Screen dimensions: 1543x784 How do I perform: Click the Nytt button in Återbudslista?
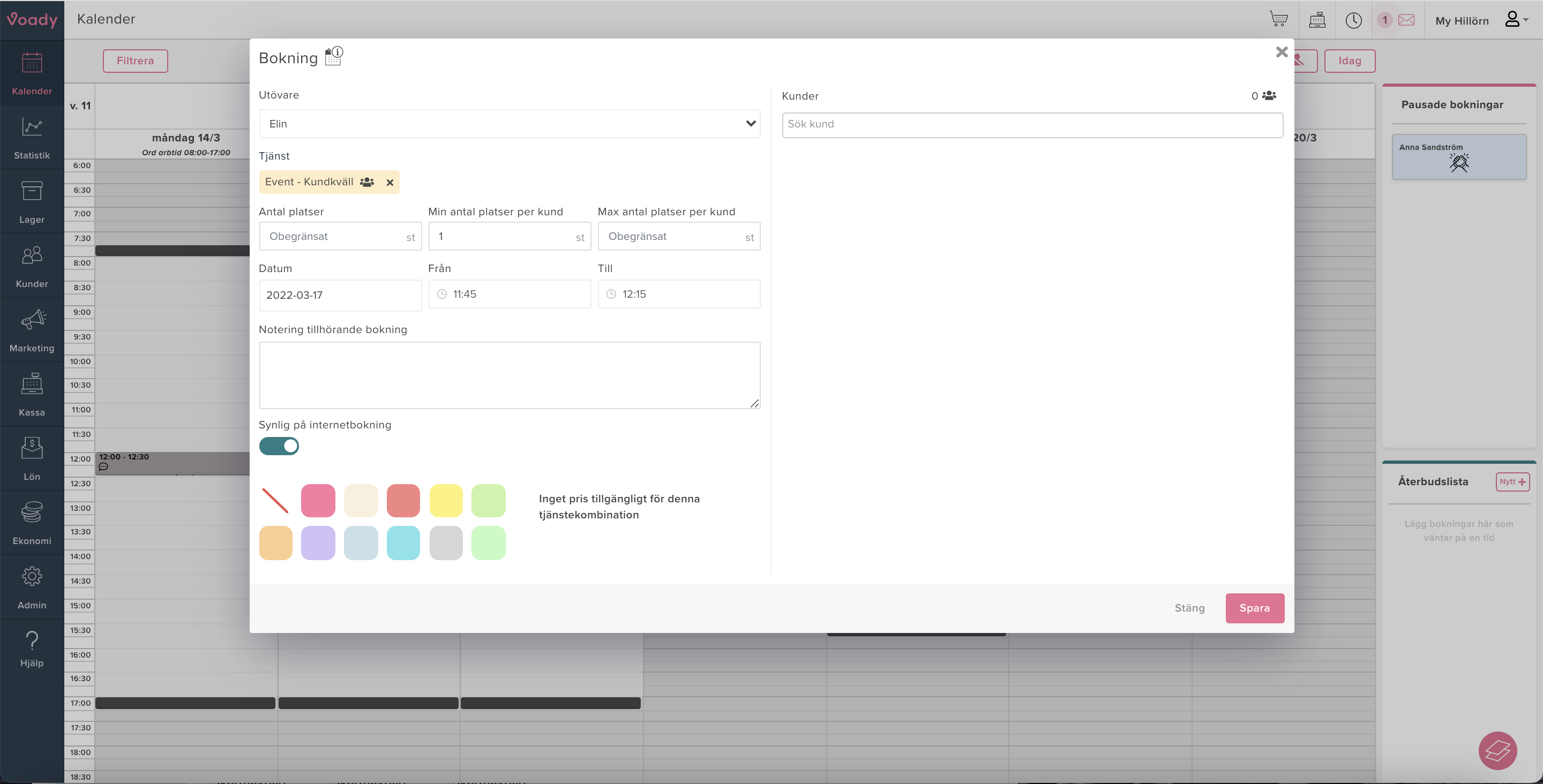pos(1512,481)
